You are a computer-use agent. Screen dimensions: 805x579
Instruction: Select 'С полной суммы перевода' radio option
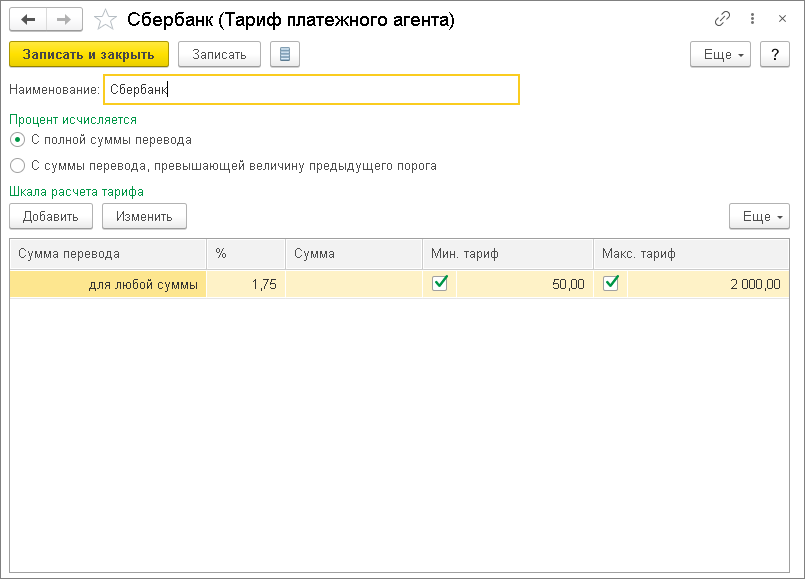click(x=17, y=140)
